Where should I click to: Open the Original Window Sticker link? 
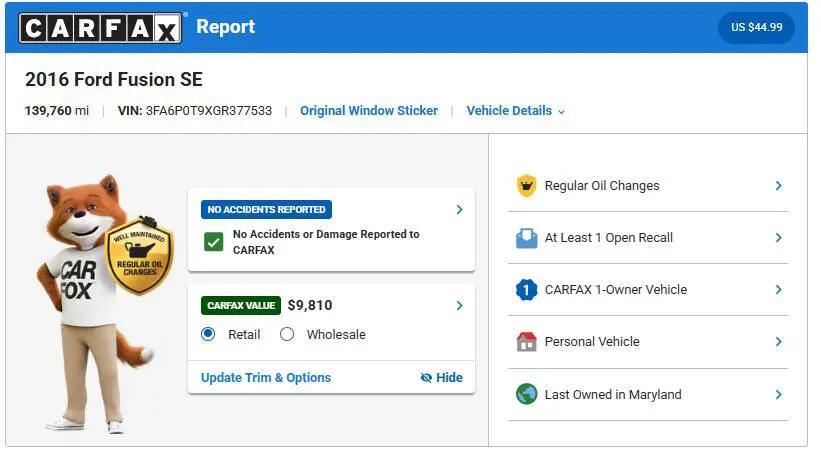coord(369,111)
